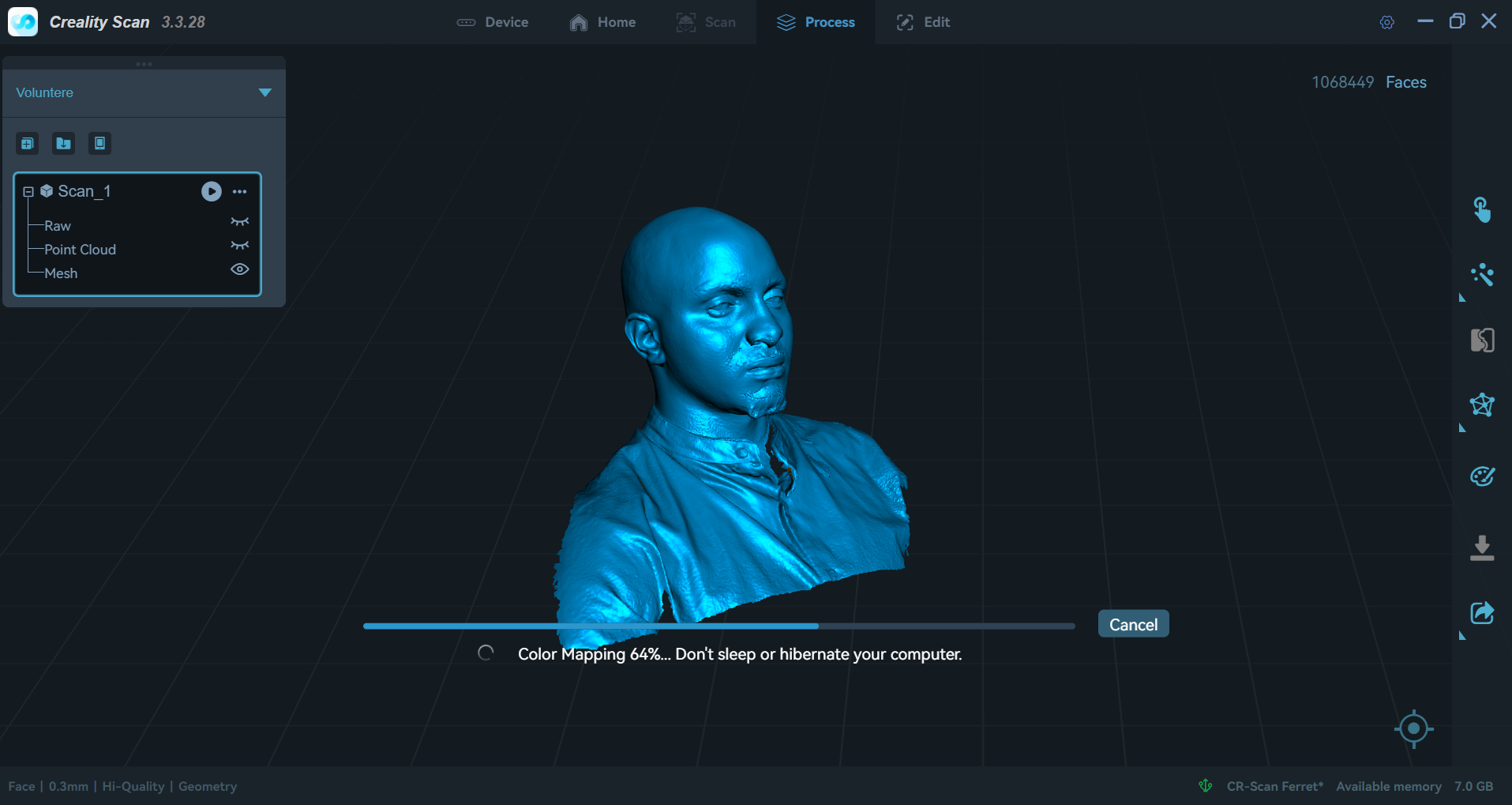Image resolution: width=1512 pixels, height=805 pixels.
Task: Run processing for Scan_1 play button
Action: tap(212, 191)
